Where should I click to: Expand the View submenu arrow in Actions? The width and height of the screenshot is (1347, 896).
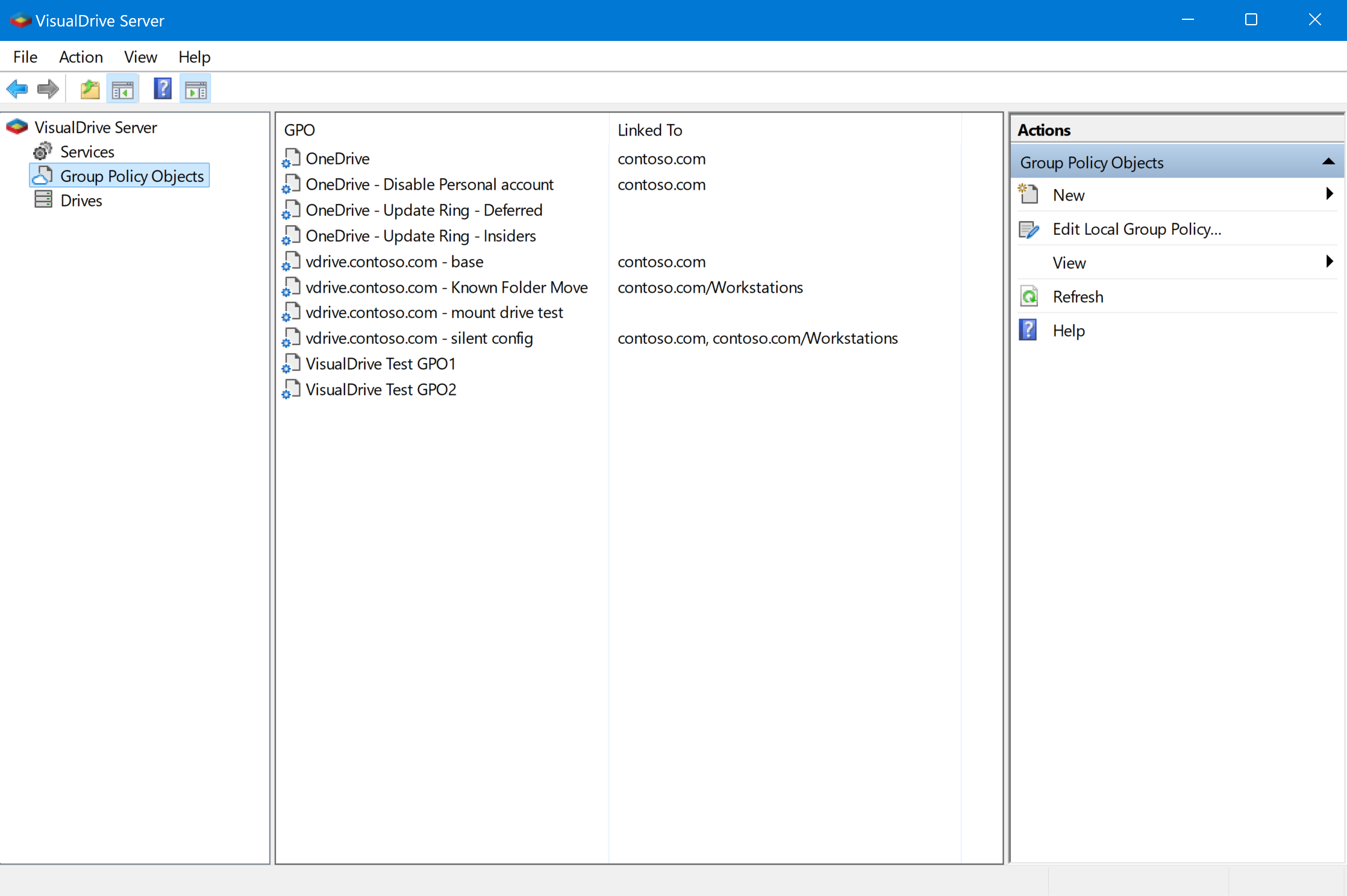1329,262
